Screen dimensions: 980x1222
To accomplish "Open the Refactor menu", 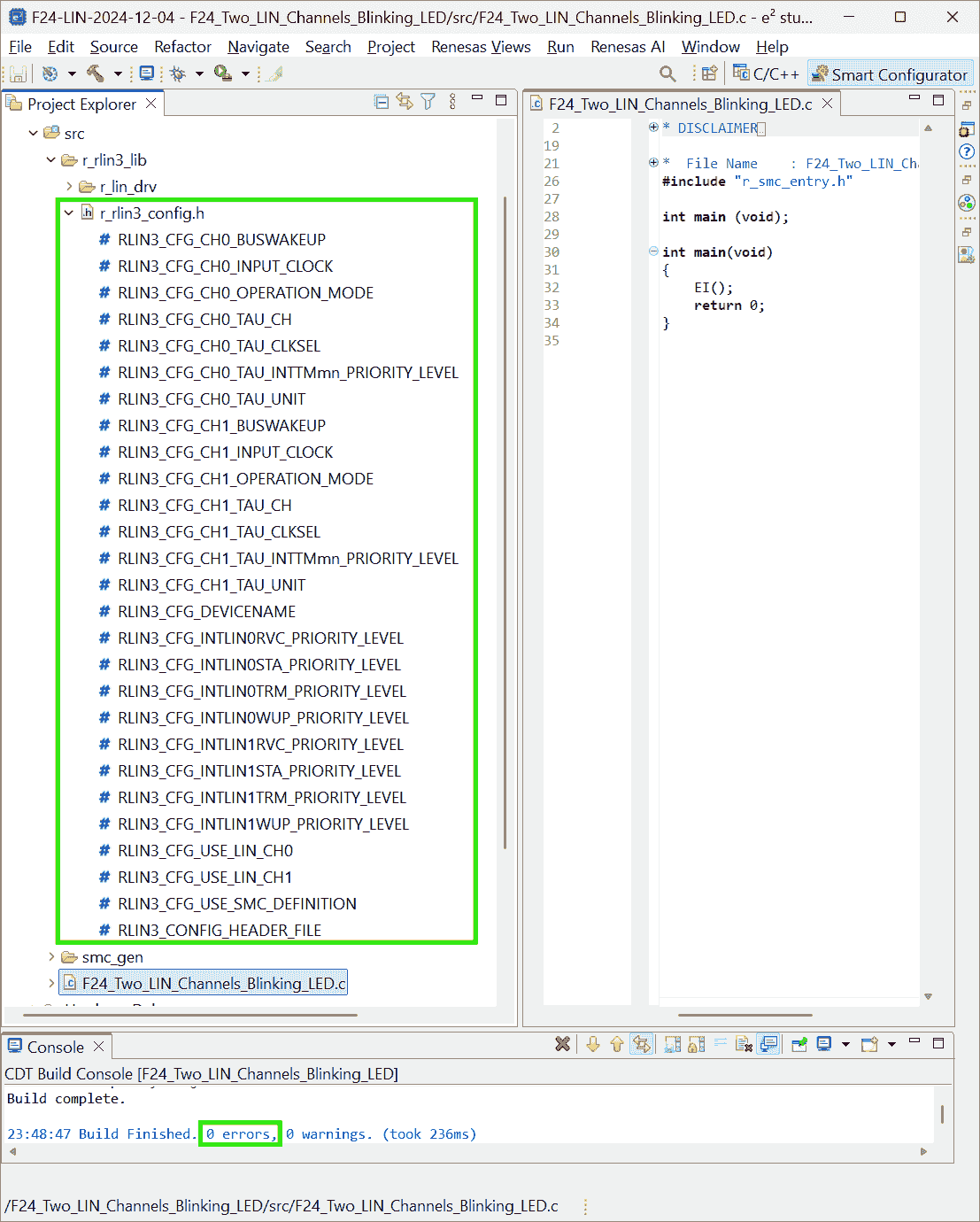I will click(182, 47).
